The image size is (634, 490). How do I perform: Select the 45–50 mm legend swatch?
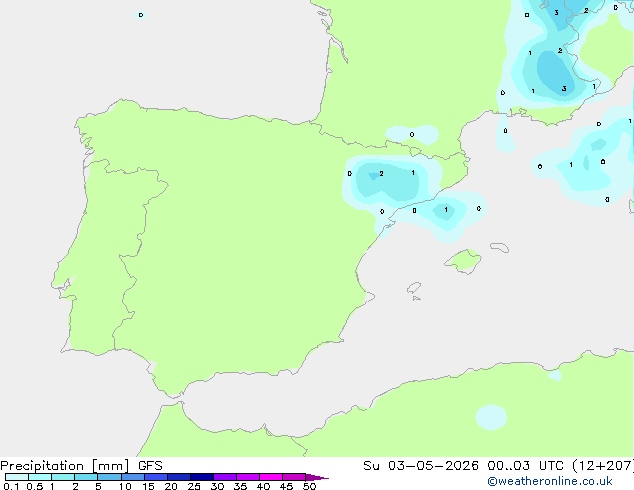click(294, 477)
